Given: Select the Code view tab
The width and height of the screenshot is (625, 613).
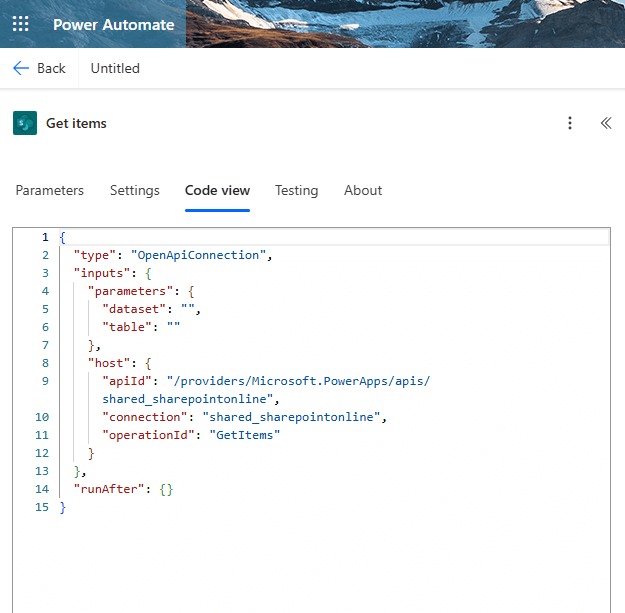Looking at the screenshot, I should click(x=217, y=191).
